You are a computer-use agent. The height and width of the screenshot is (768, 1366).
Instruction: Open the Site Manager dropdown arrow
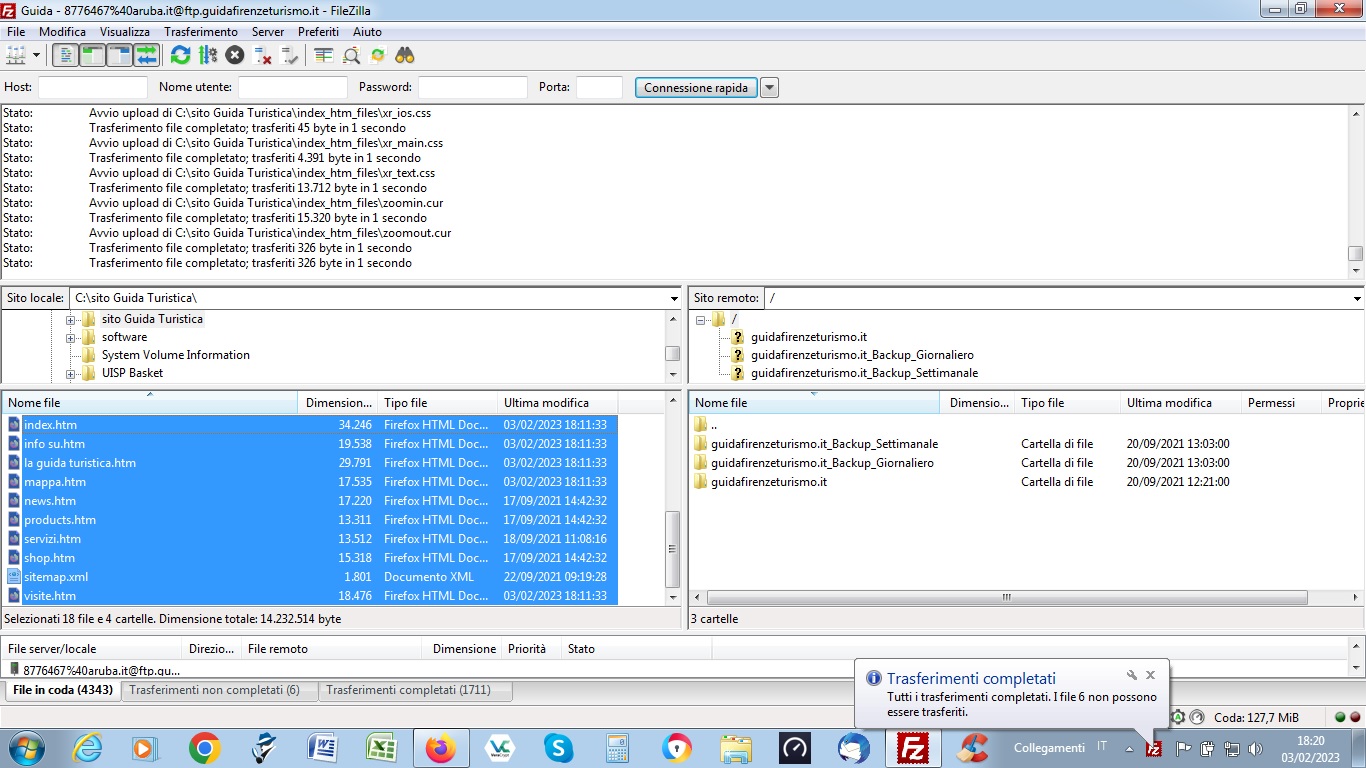coord(36,55)
